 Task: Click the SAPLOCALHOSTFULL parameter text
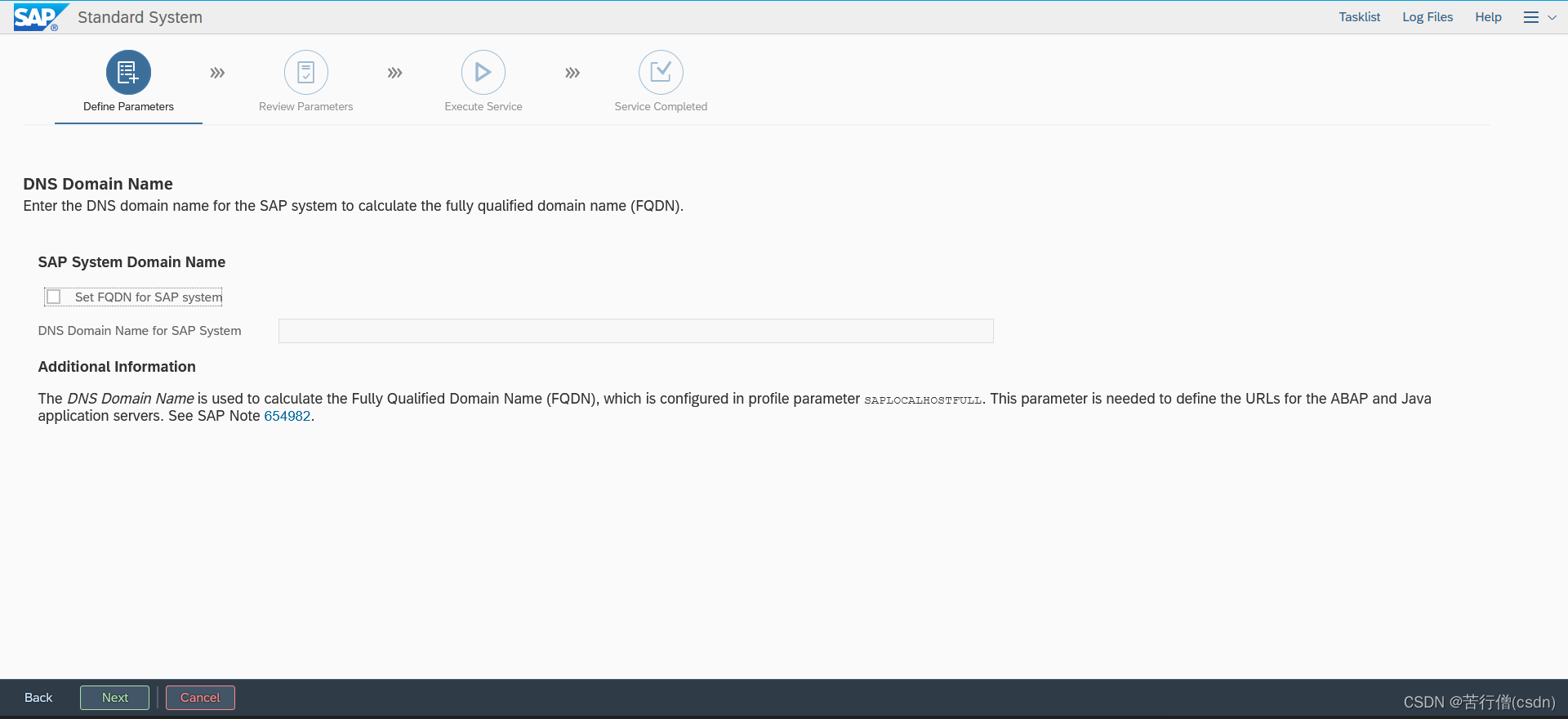923,400
